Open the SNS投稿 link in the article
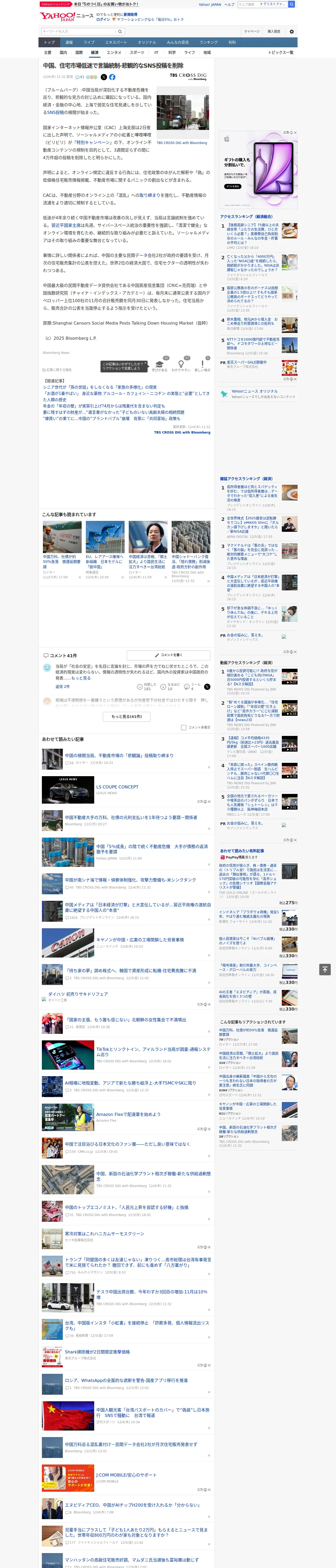336x1568 pixels. [x=55, y=112]
